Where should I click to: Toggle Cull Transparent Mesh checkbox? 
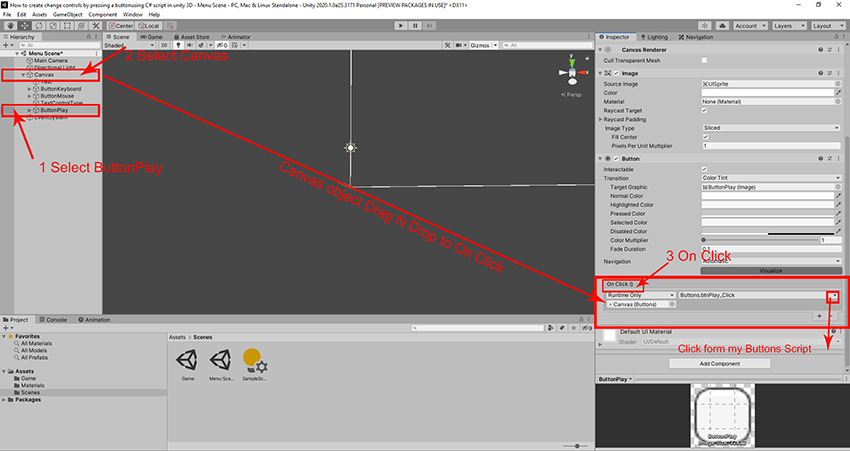[704, 60]
